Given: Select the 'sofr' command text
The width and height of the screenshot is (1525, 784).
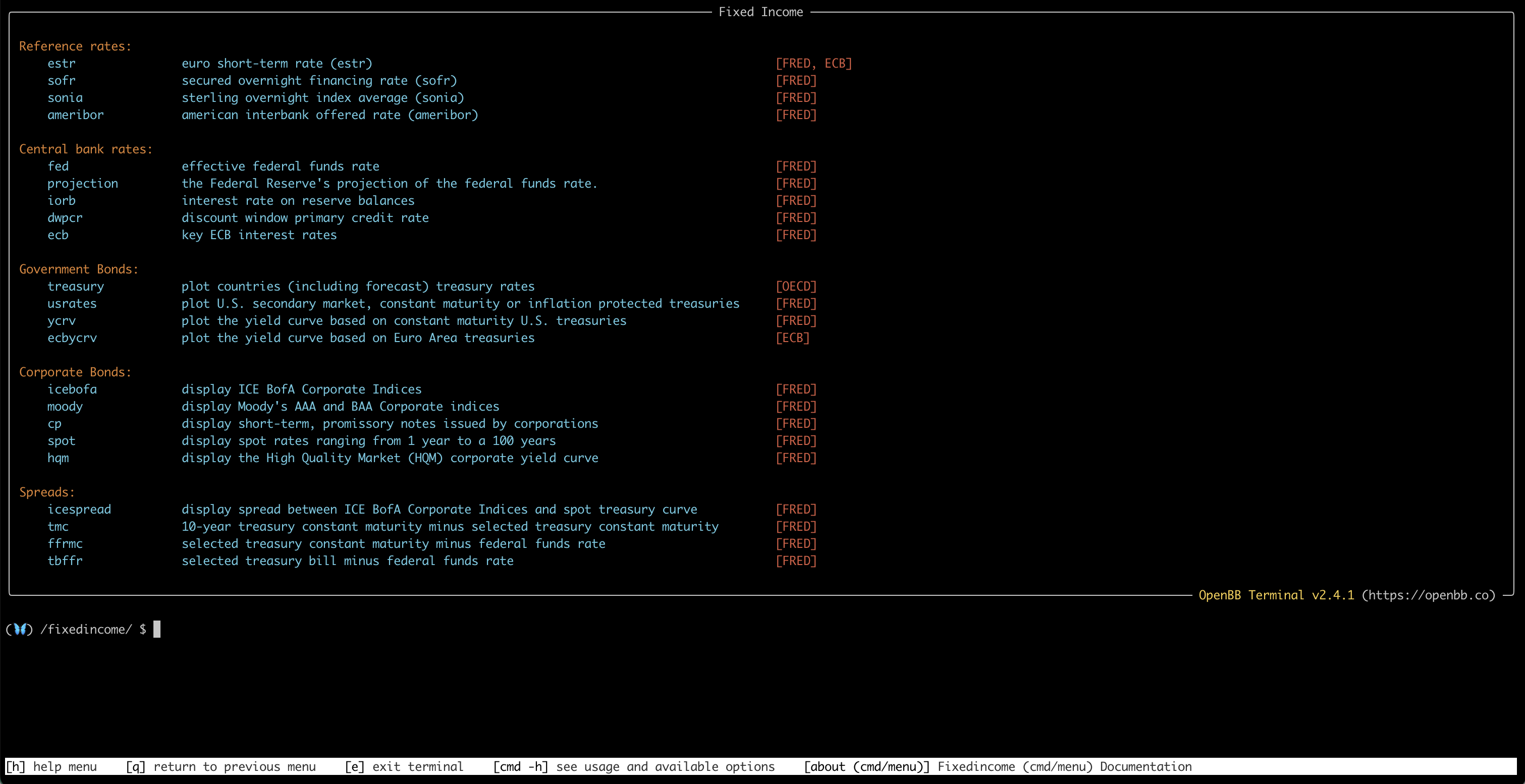Looking at the screenshot, I should 62,81.
